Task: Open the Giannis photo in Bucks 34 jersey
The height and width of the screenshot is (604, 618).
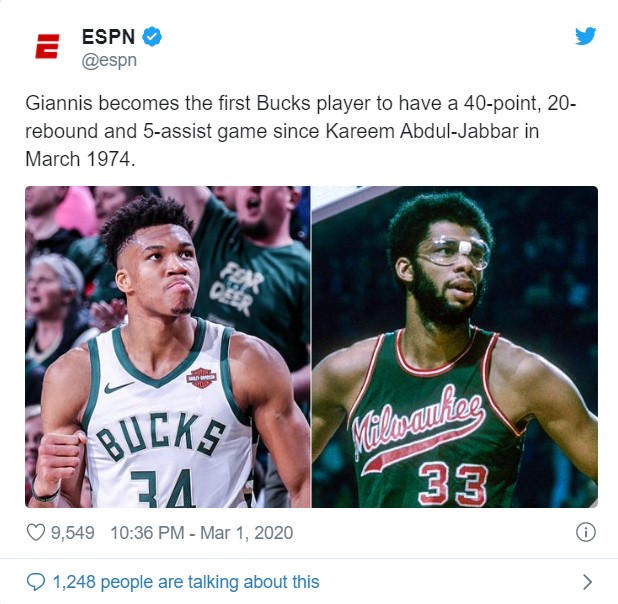Action: click(168, 347)
